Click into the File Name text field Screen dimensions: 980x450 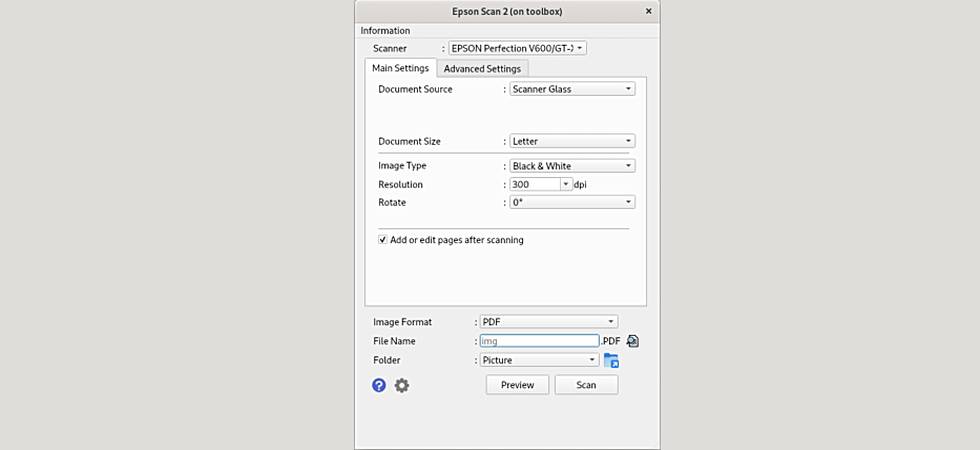coord(539,341)
